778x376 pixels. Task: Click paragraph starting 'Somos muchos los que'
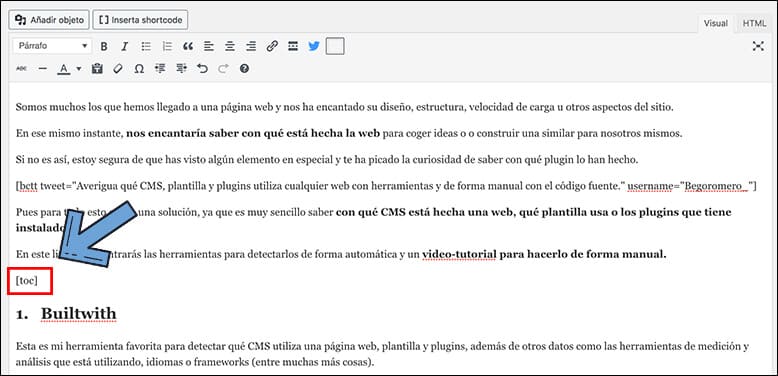344,107
